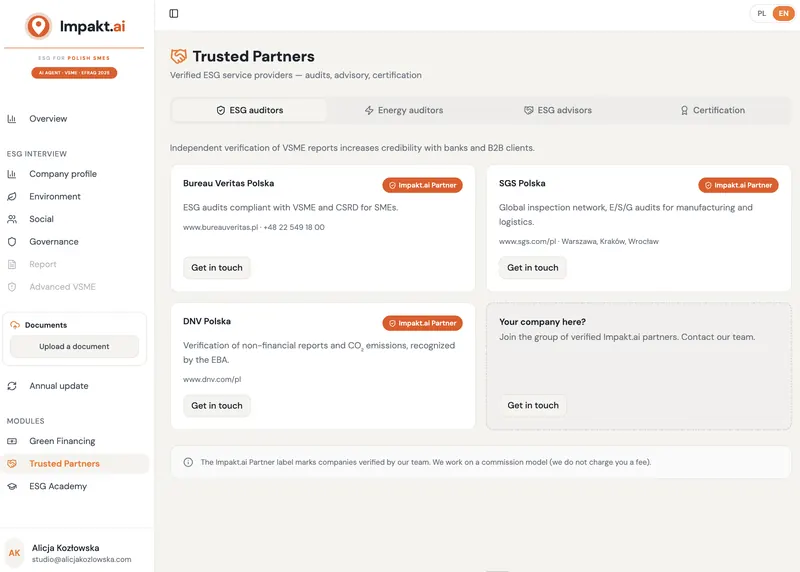Open Overview in the sidebar
The height and width of the screenshot is (572, 800).
click(74, 119)
